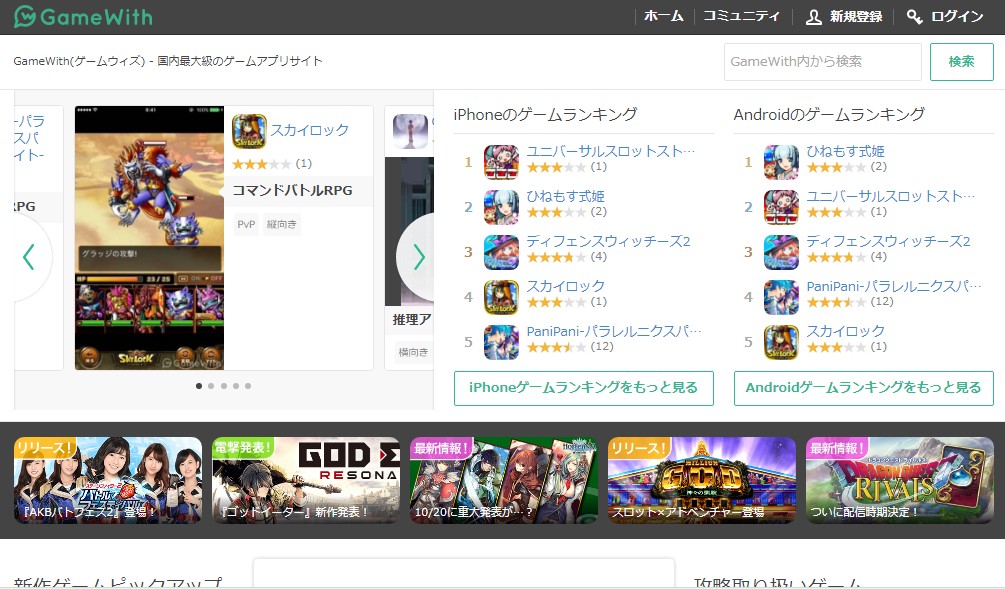Open Android ranking スカイロック link

tap(845, 331)
